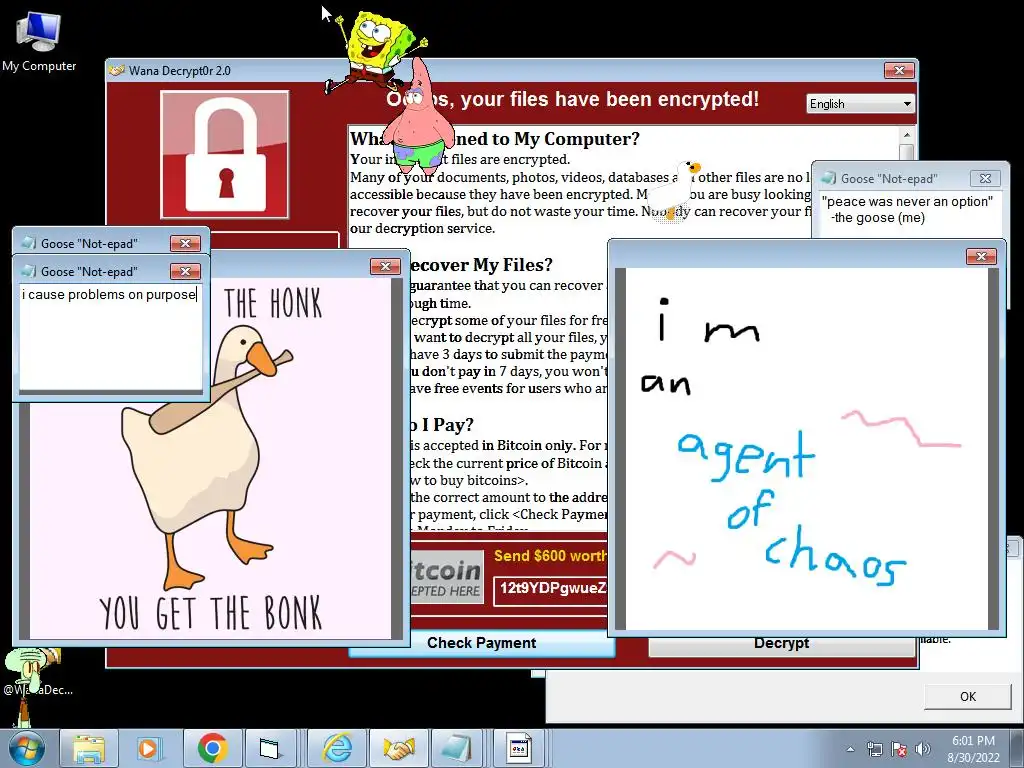Image resolution: width=1024 pixels, height=768 pixels.
Task: Close the rear Goose Not-epad window behind
Action: (x=185, y=243)
